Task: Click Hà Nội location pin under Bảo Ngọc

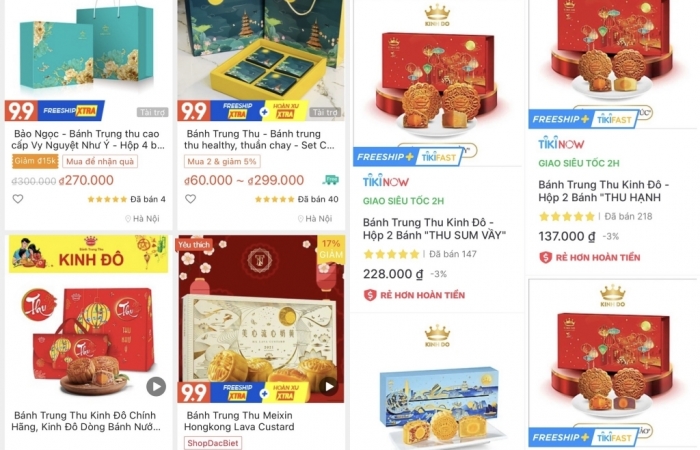Action: pyautogui.click(x=128, y=219)
